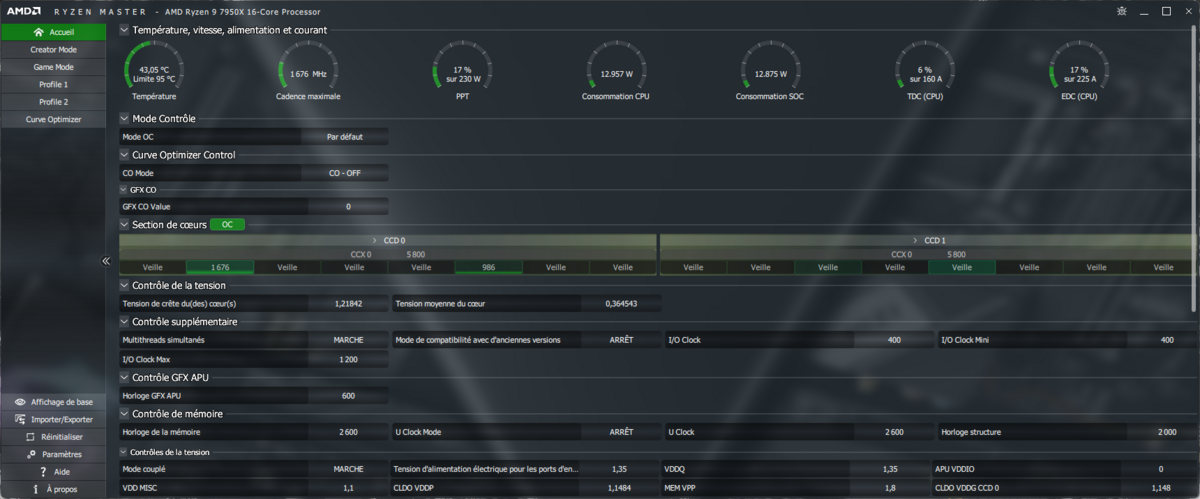This screenshot has width=1200, height=499.
Task: Click the Paramètres gears icon
Action: pos(32,454)
